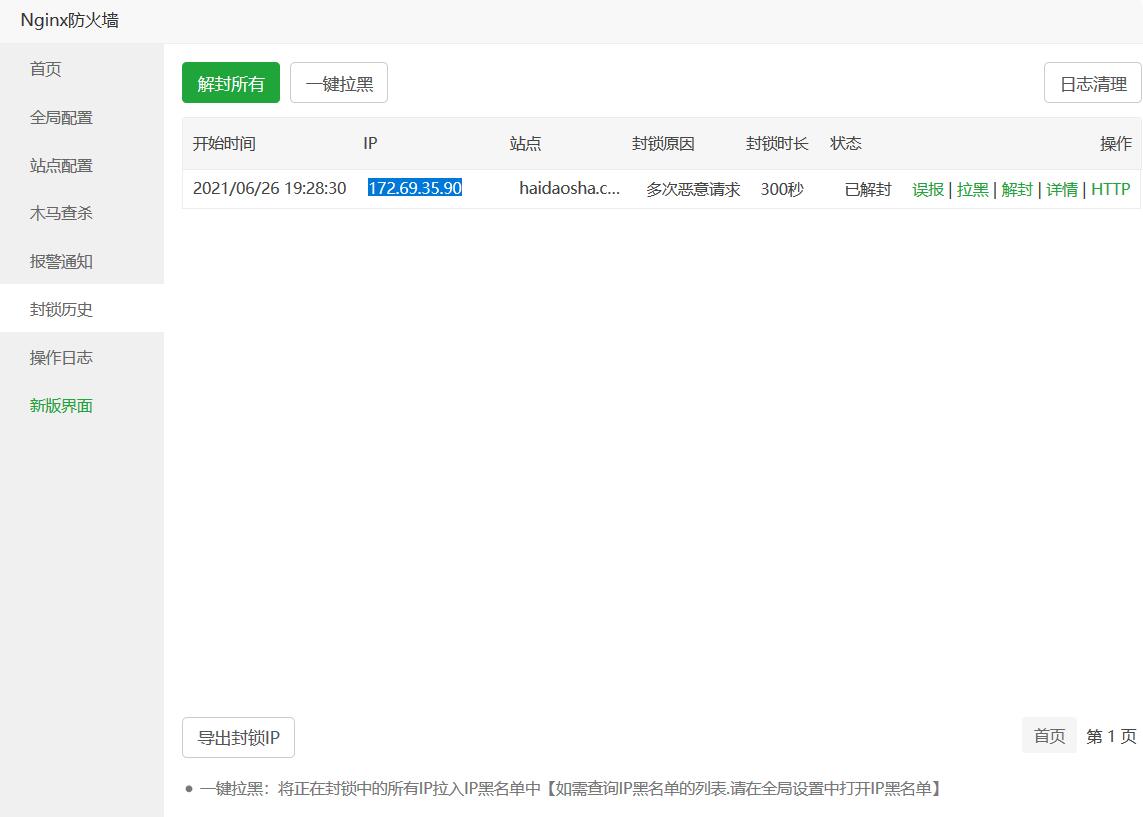Click the green 解封所有 button

pyautogui.click(x=231, y=82)
